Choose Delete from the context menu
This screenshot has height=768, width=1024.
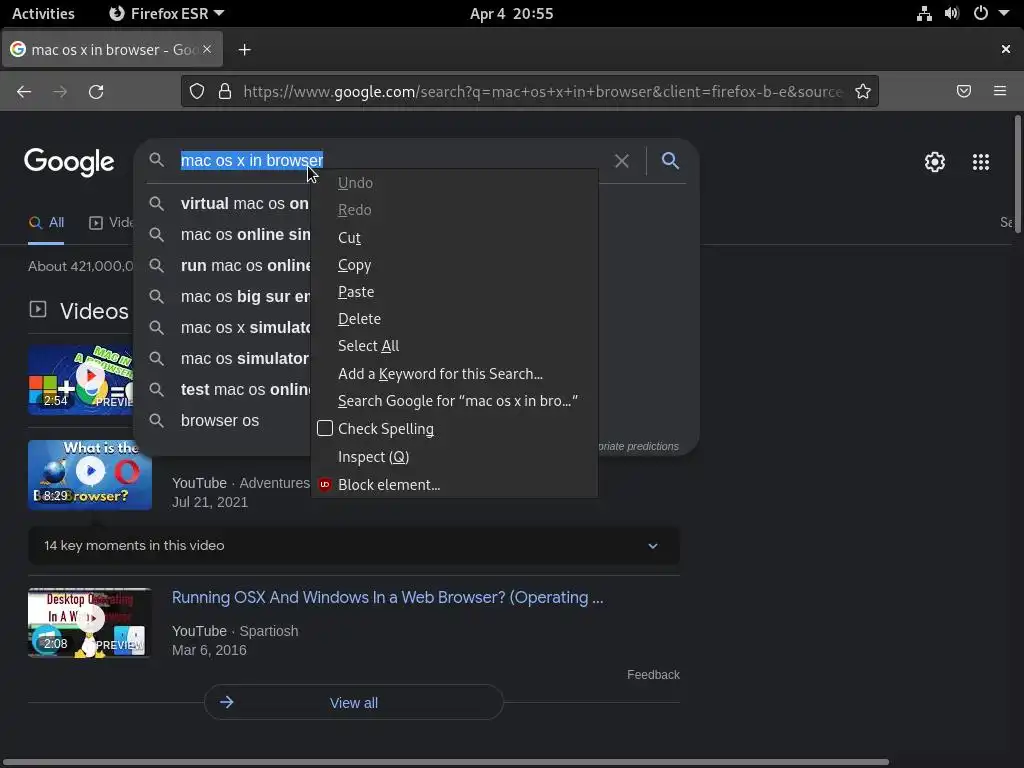pyautogui.click(x=454, y=319)
